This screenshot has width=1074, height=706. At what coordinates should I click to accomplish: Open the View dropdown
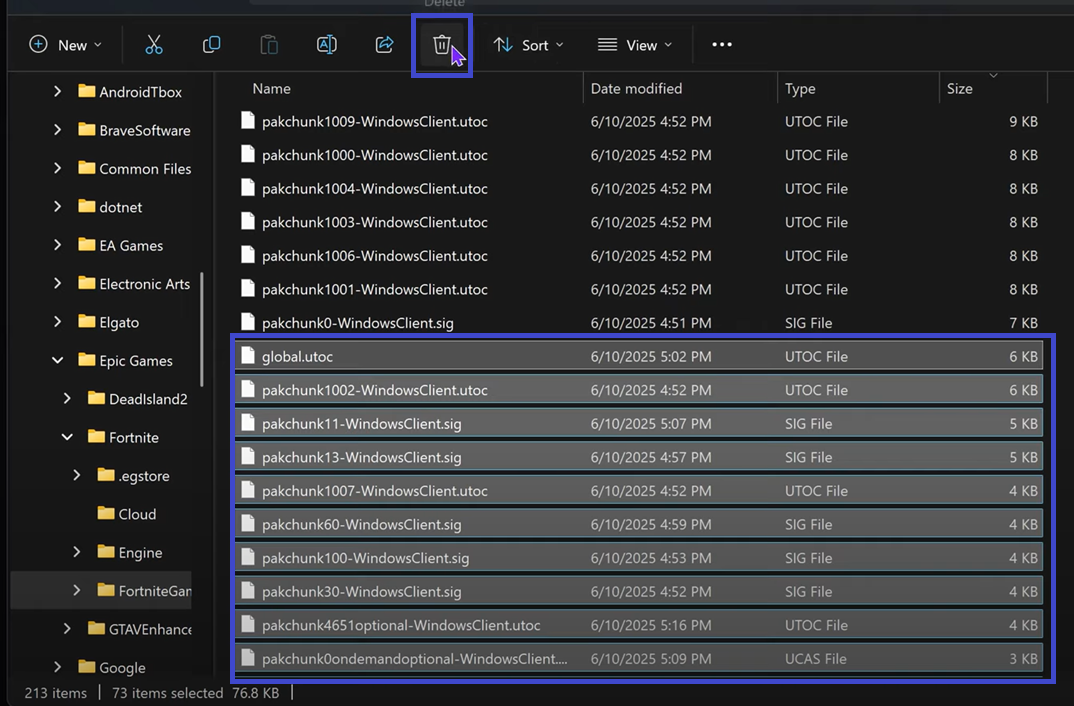pos(634,45)
